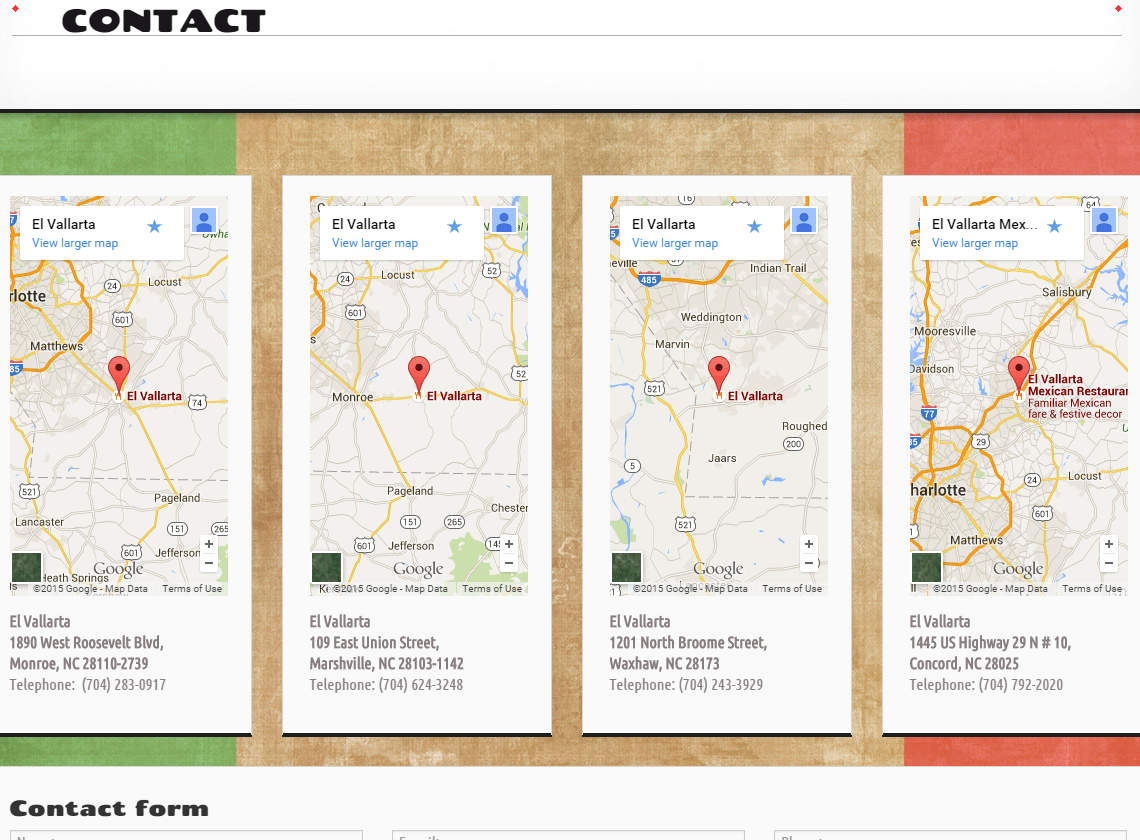Open Terms of Use on Marshville map
1140x840 pixels.
click(x=492, y=588)
